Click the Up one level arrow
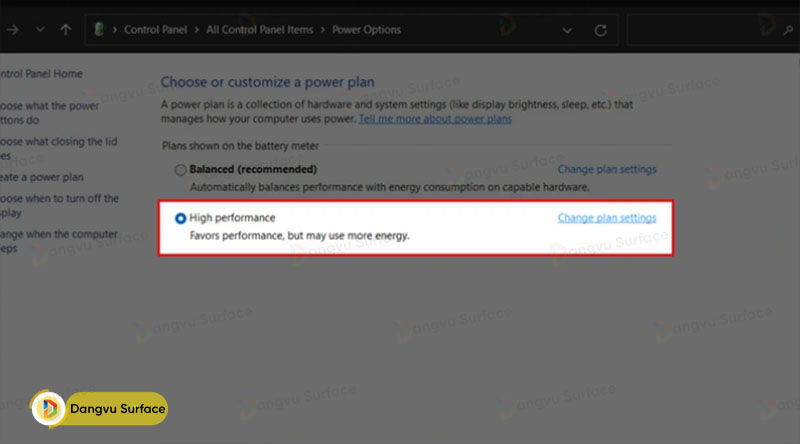The height and width of the screenshot is (444, 800). [66, 30]
